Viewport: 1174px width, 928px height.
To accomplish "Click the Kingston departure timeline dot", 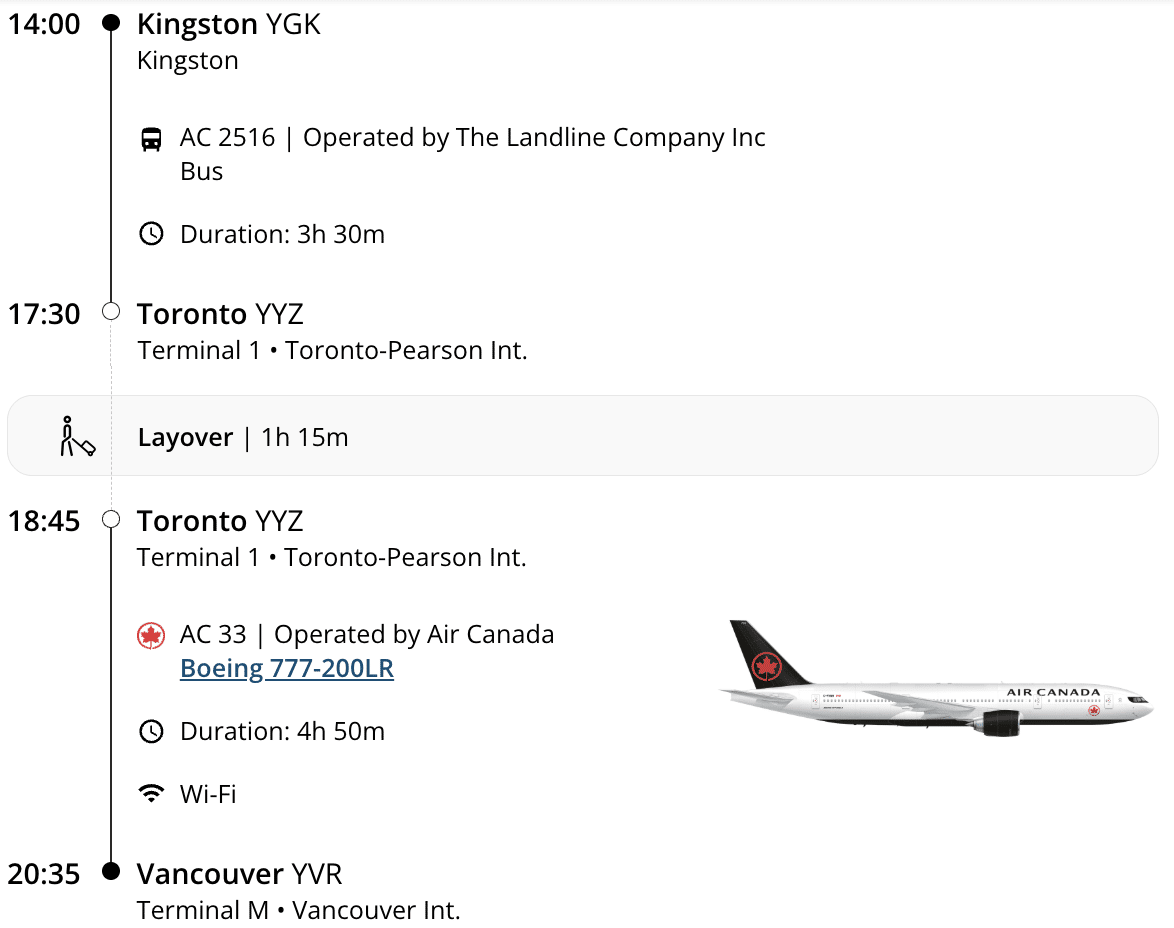I will click(x=112, y=23).
